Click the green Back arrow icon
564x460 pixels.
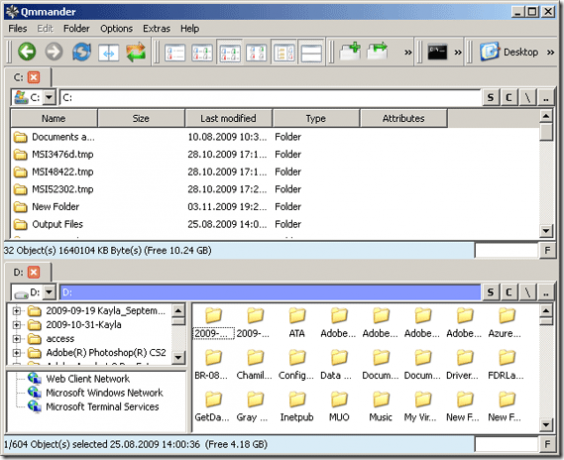click(x=27, y=52)
